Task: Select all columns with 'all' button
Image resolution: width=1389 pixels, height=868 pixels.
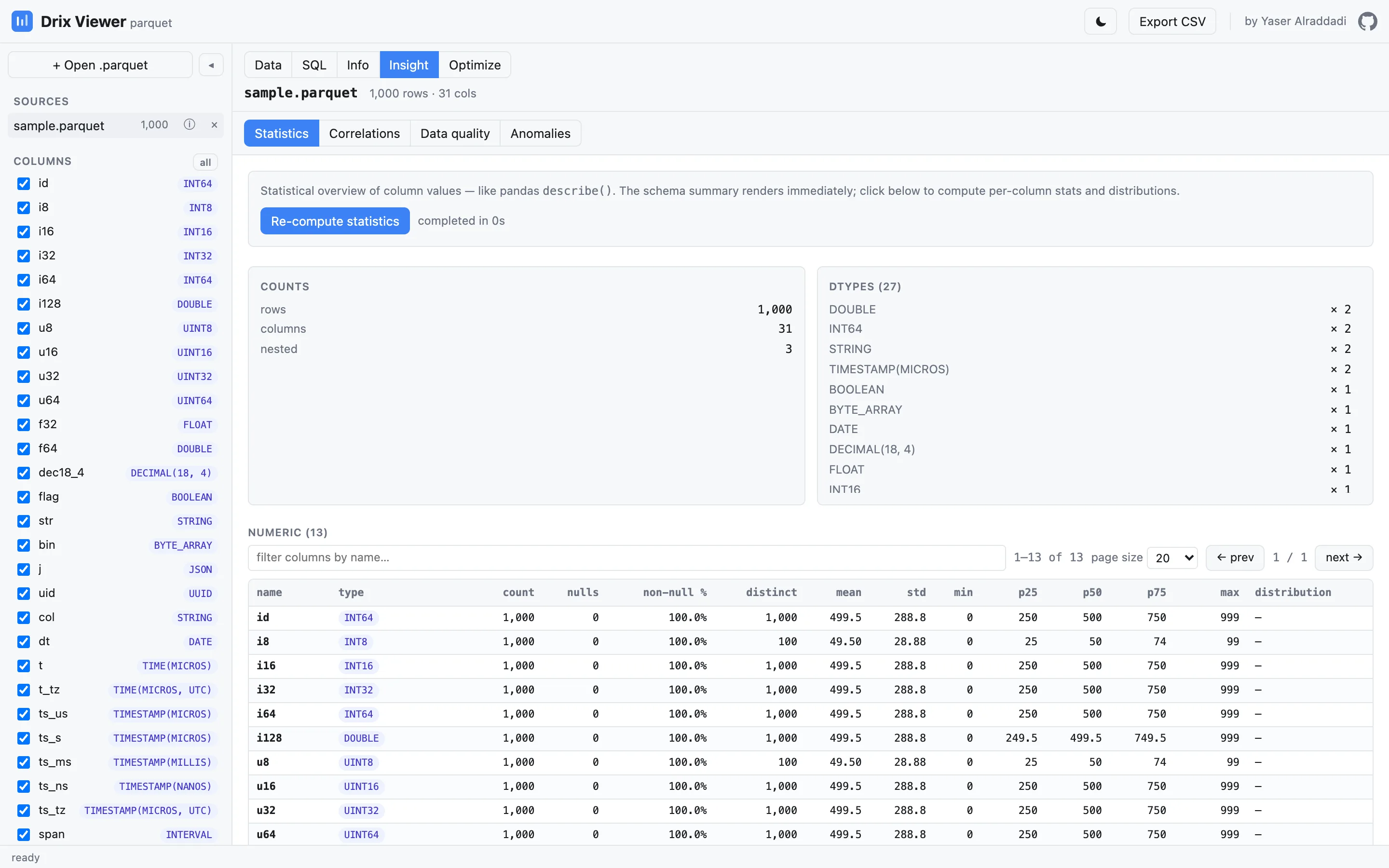Action: (205, 163)
